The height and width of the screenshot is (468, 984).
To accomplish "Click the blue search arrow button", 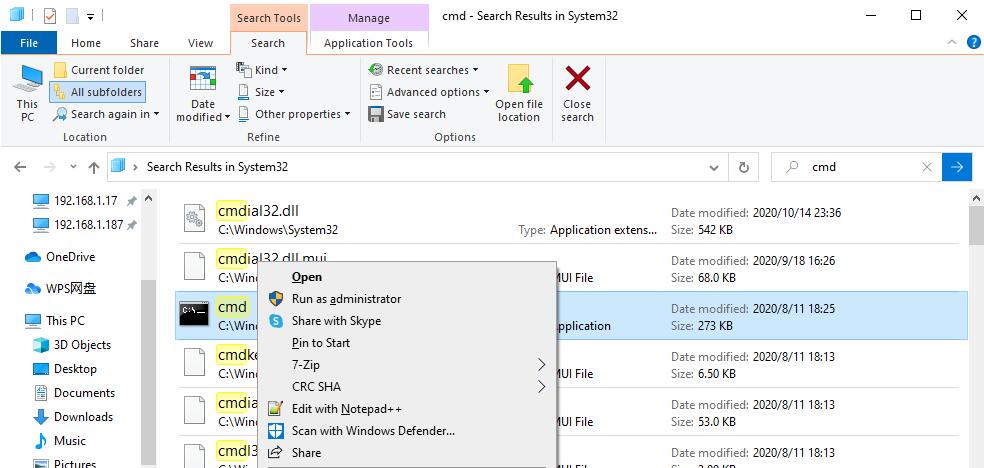I will pos(957,167).
